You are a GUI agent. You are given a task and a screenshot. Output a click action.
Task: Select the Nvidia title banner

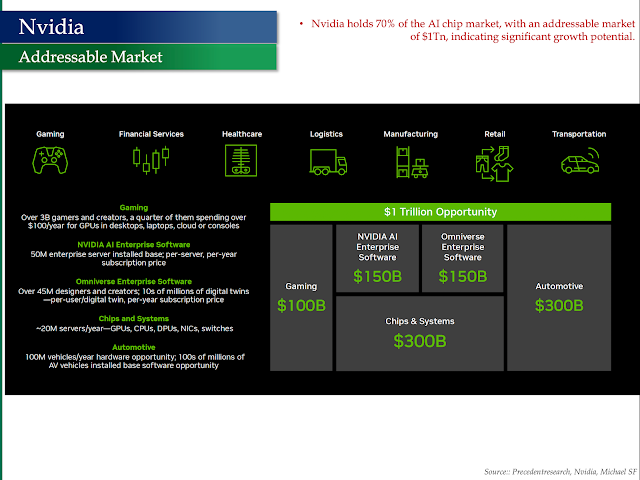[139, 27]
